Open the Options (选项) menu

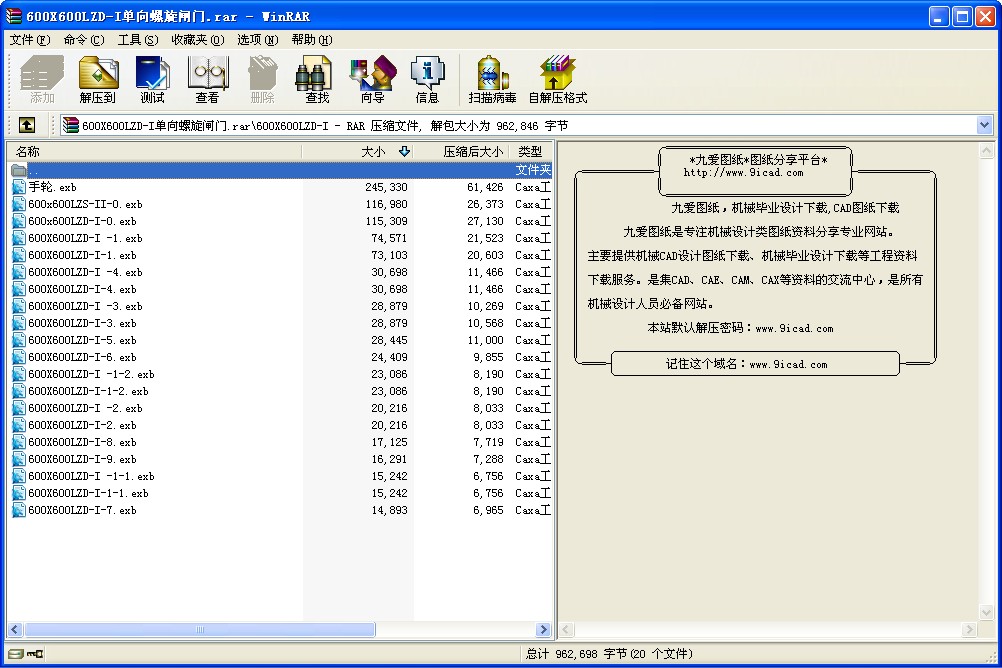tap(258, 40)
